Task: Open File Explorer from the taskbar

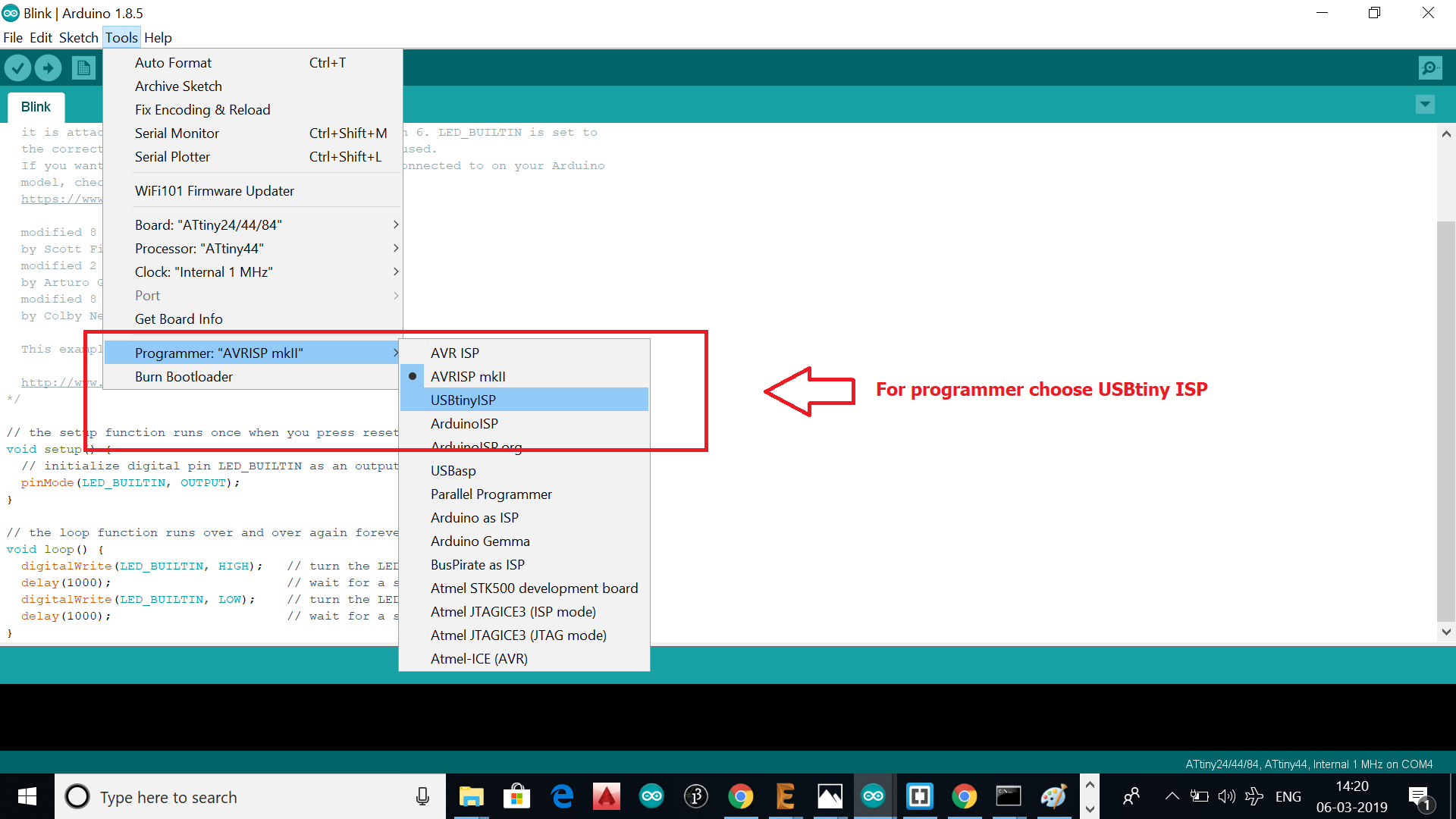Action: (471, 796)
